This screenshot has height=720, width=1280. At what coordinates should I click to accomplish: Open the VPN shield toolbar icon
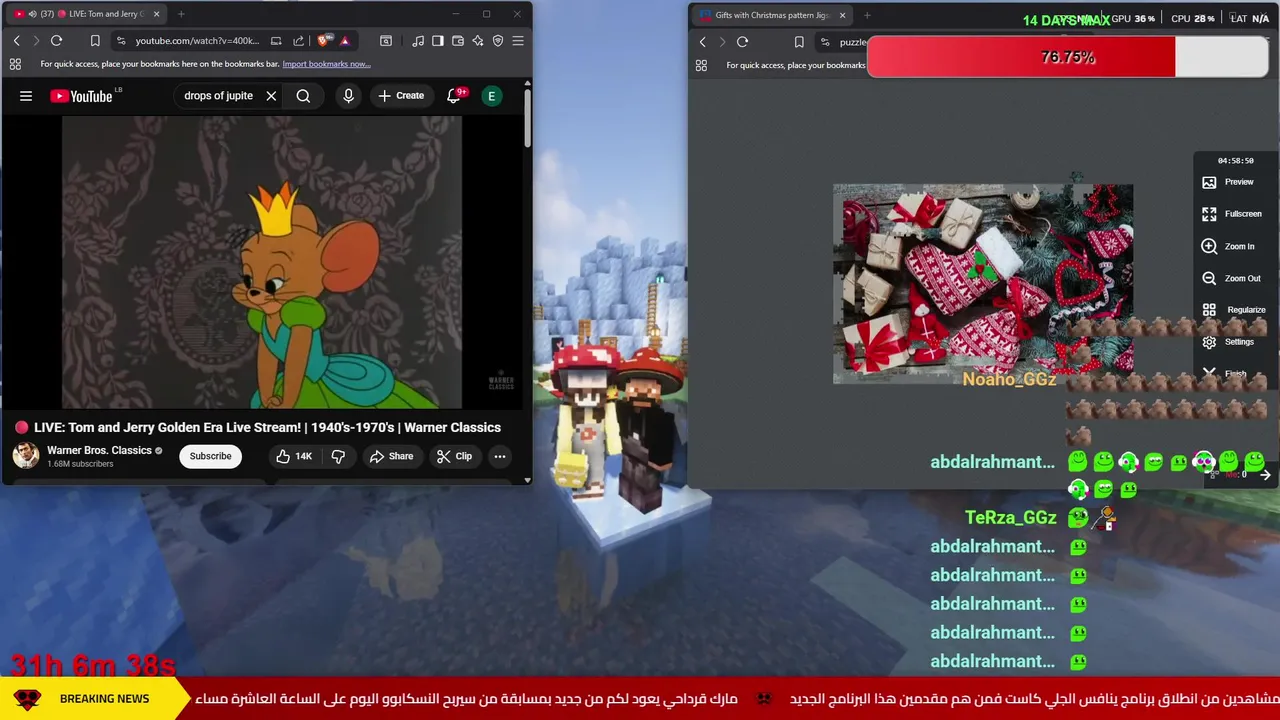tap(498, 41)
